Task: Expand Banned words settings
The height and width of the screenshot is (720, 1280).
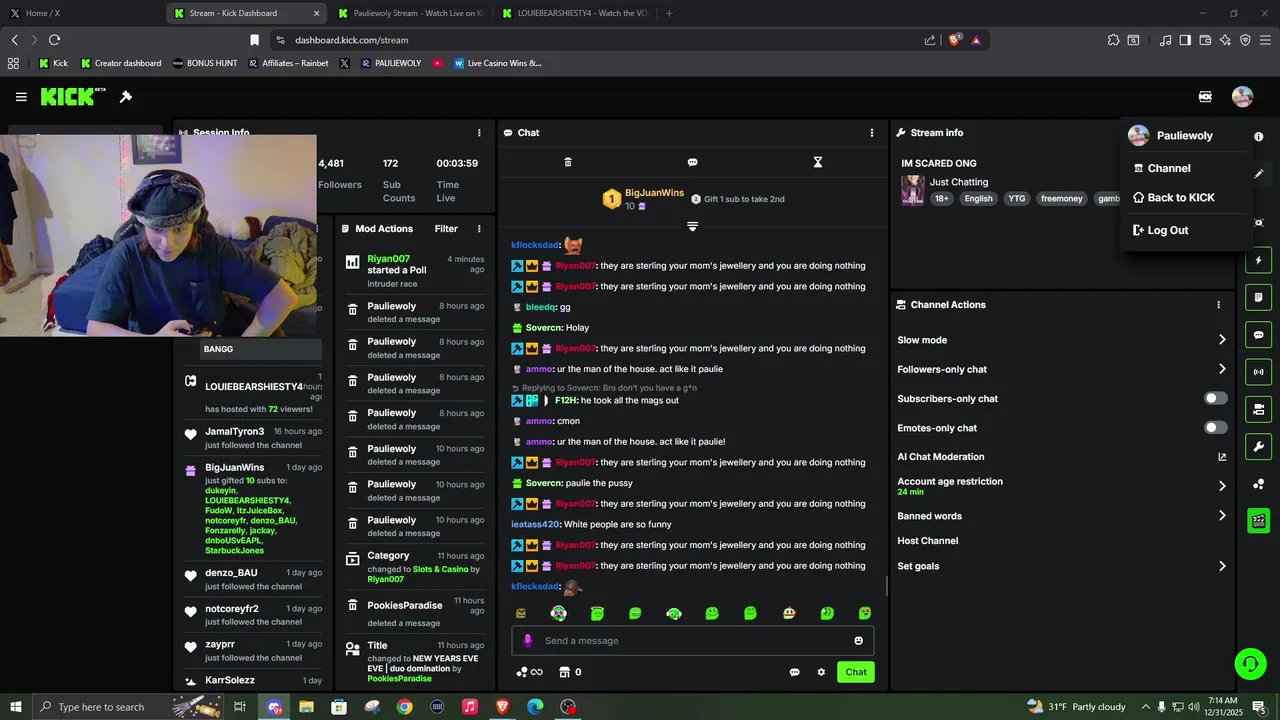Action: (x=1221, y=516)
